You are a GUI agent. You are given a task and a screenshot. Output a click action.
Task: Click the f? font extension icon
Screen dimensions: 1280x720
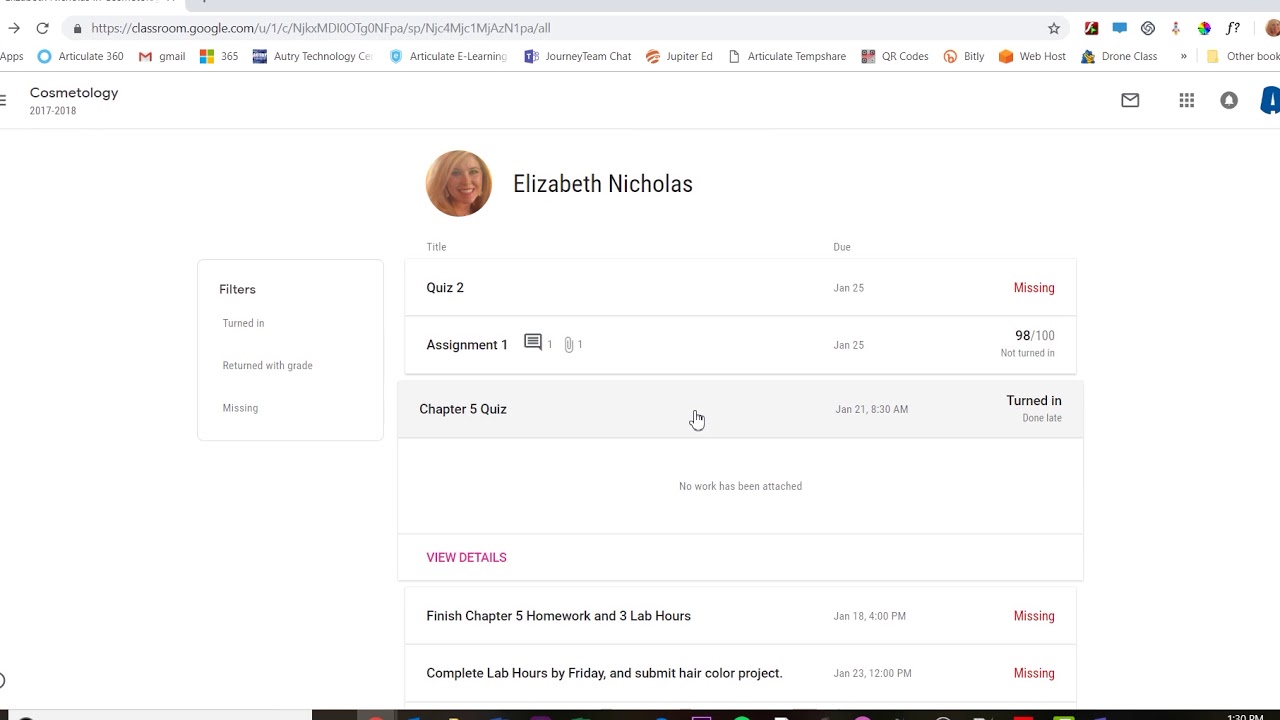coord(1233,28)
